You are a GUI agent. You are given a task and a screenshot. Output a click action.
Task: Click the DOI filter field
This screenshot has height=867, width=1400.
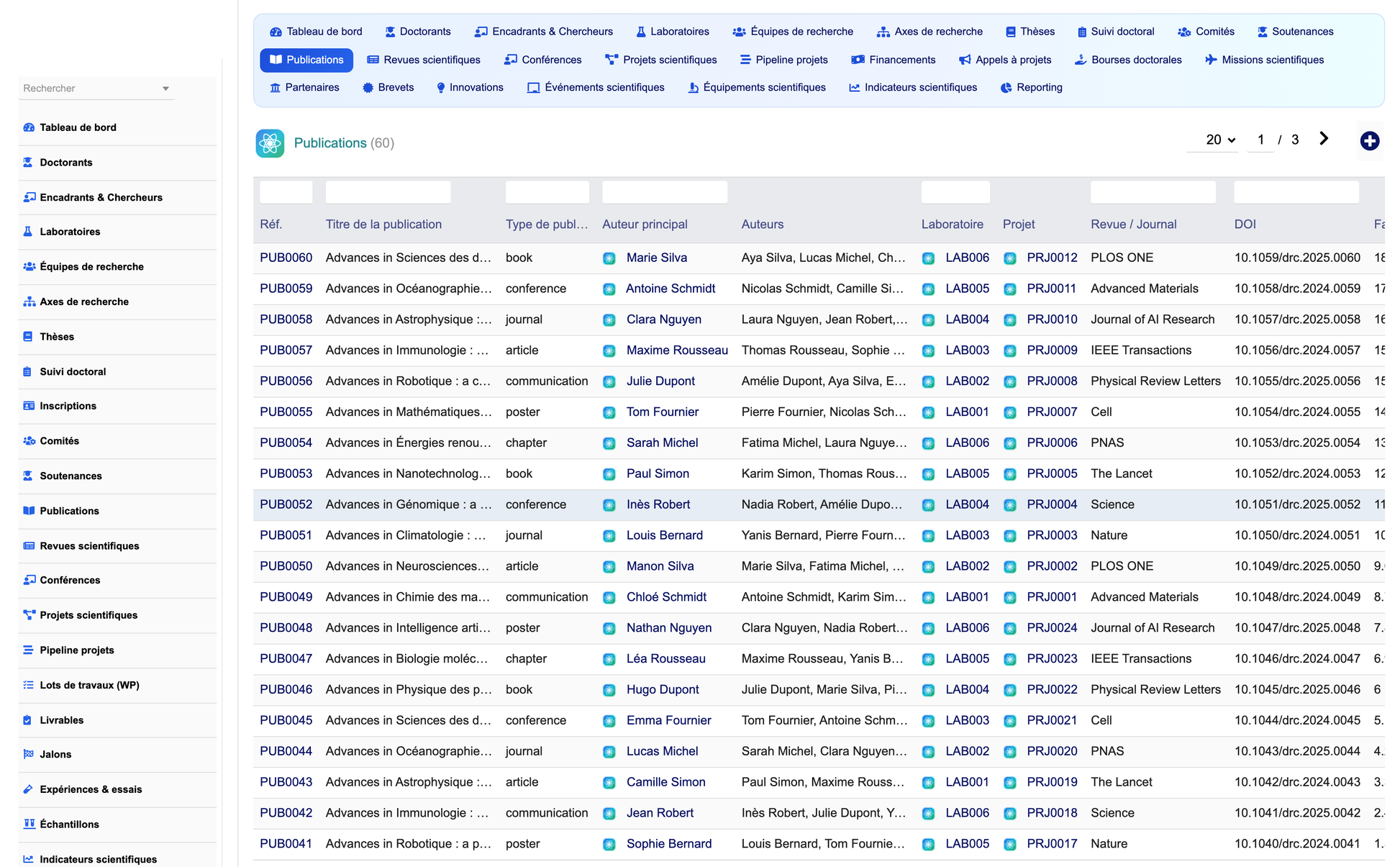pos(1296,192)
